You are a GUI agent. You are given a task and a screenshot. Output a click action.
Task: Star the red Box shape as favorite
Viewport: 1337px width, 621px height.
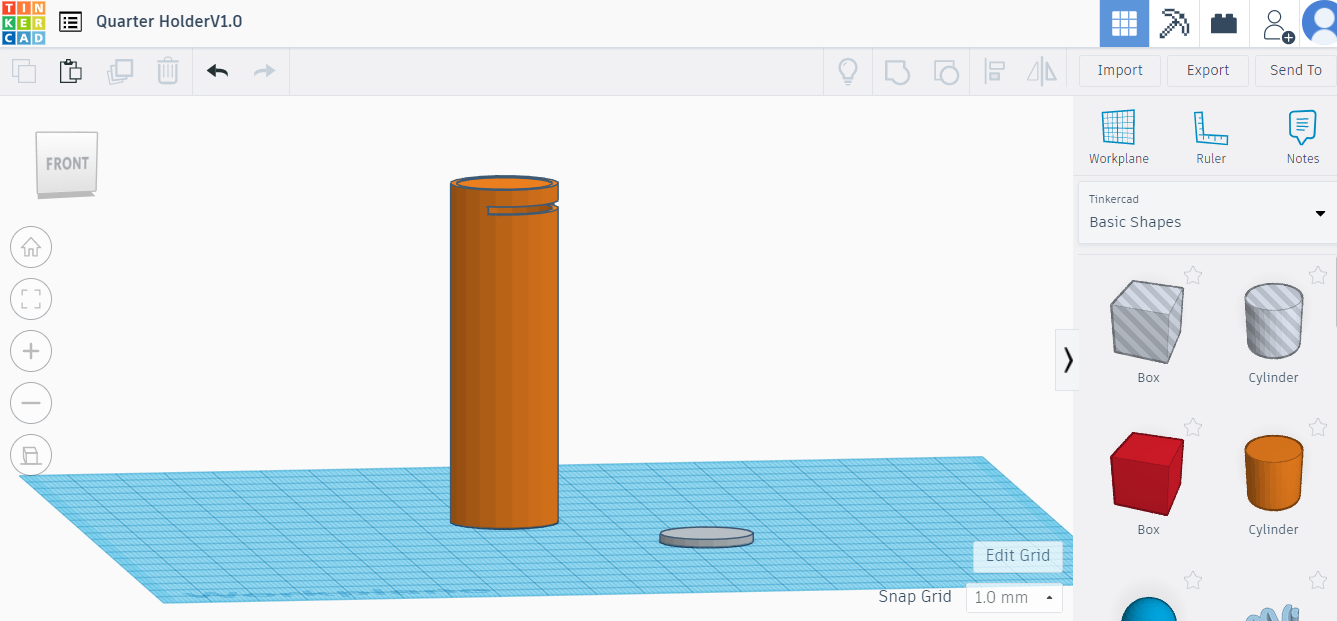tap(1193, 427)
